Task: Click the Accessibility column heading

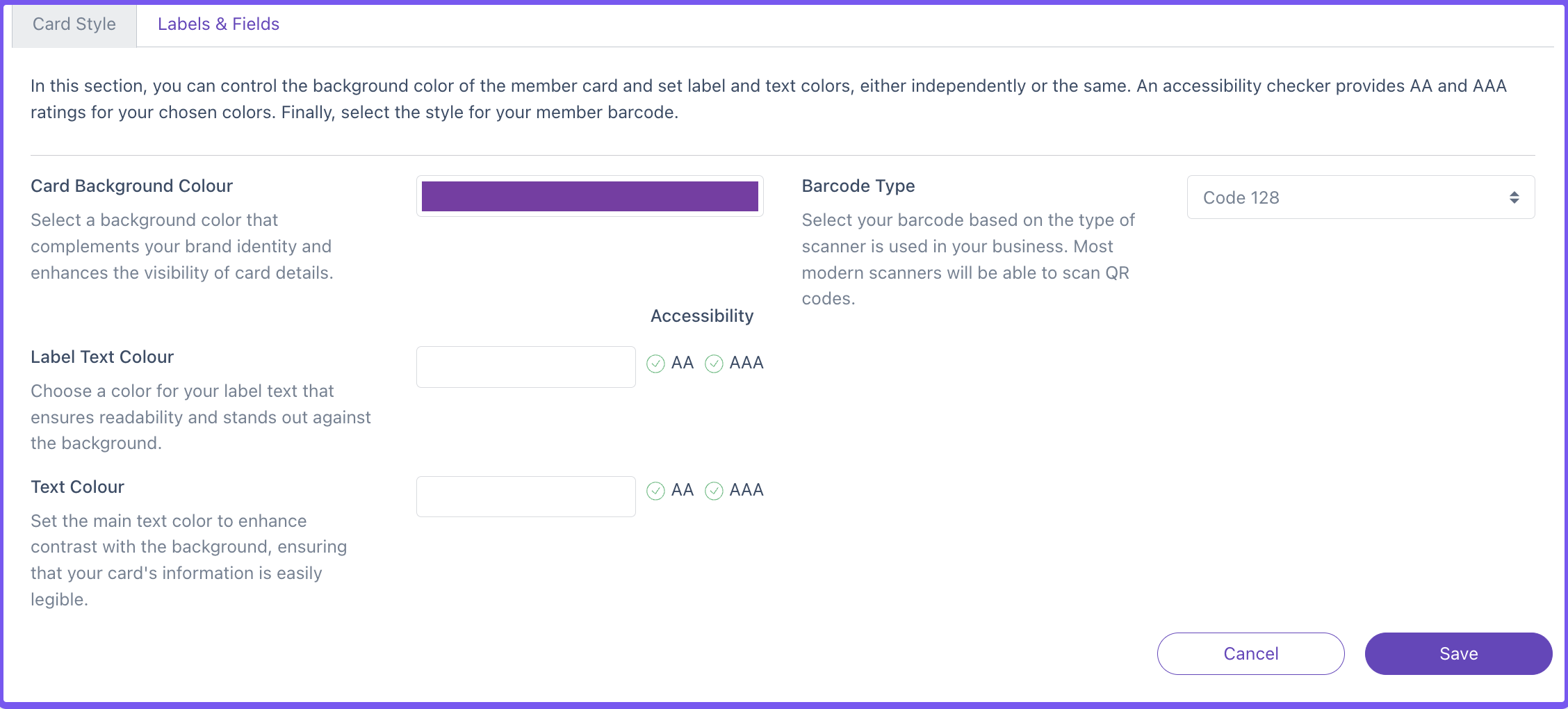Action: click(701, 316)
